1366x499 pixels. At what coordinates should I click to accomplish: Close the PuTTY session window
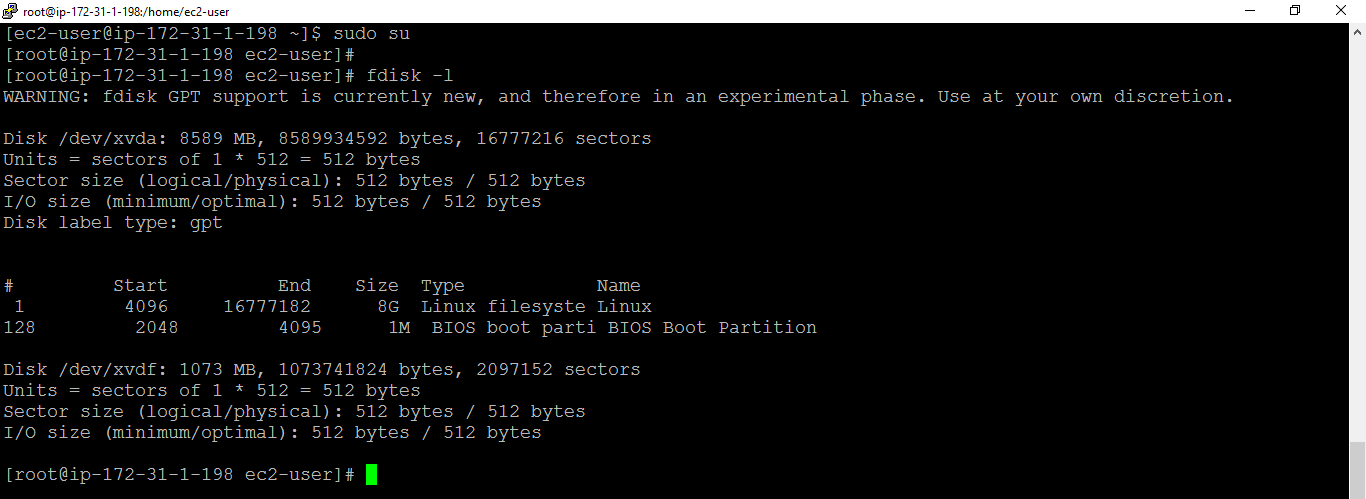tap(1341, 11)
